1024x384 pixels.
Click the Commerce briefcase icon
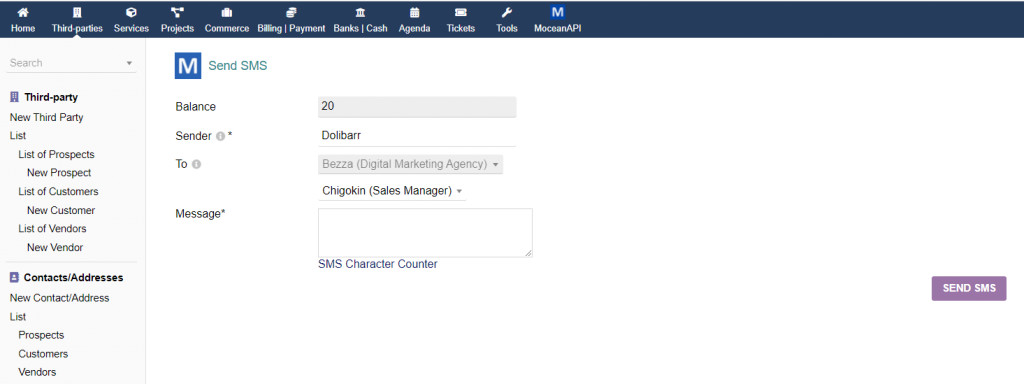click(x=227, y=12)
